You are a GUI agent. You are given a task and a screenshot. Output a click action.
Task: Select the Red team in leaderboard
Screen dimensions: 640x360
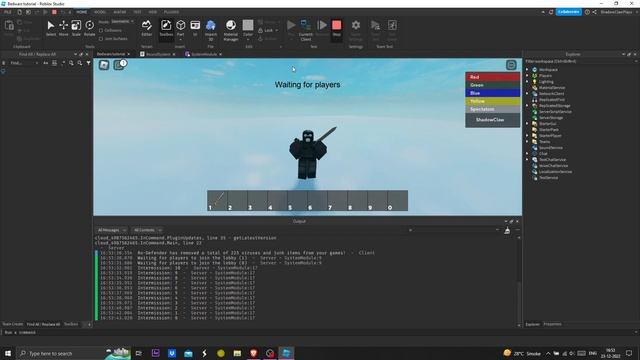pos(493,77)
